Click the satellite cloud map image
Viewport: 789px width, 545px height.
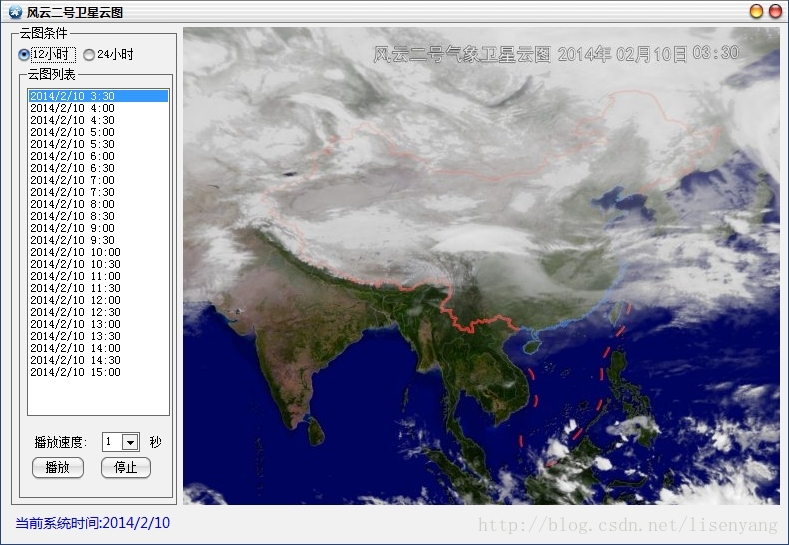click(482, 266)
